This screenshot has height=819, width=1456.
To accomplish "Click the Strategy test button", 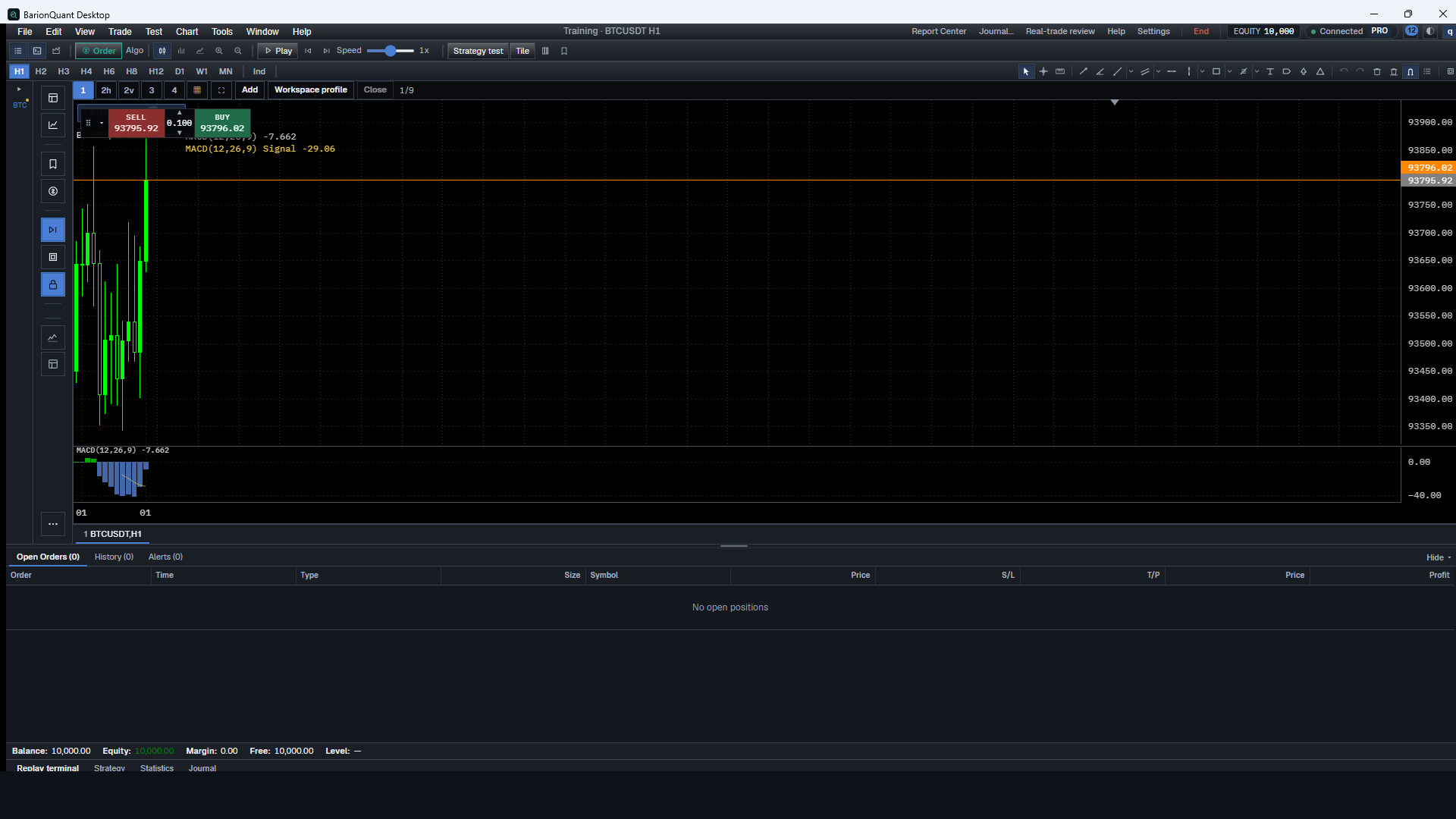I will (478, 51).
